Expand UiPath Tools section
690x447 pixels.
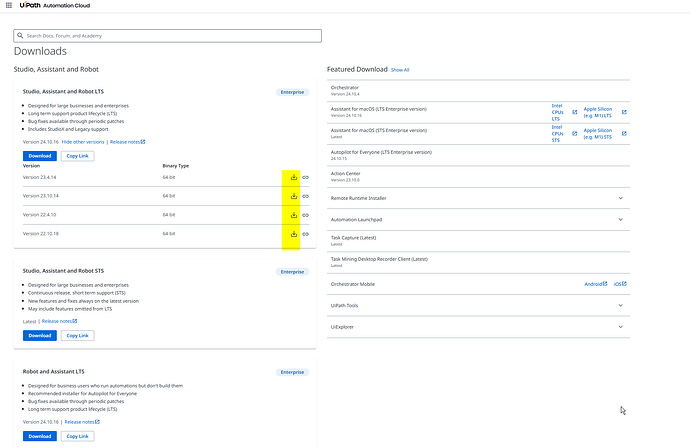tap(621, 305)
